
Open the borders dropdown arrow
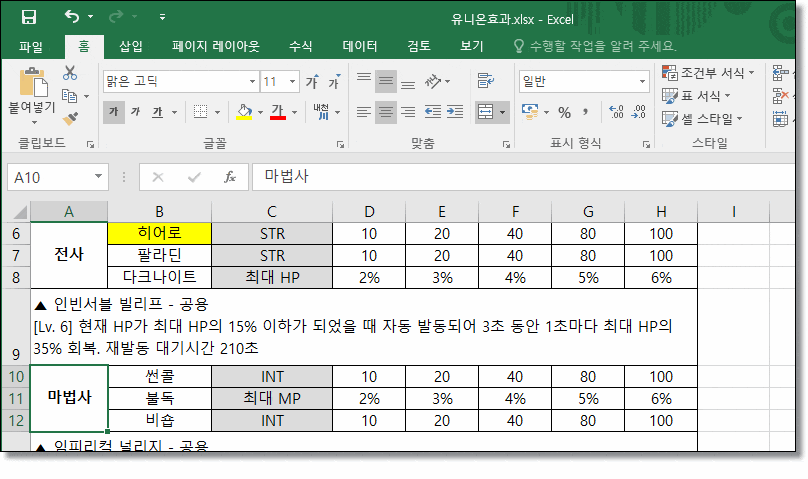(x=217, y=112)
